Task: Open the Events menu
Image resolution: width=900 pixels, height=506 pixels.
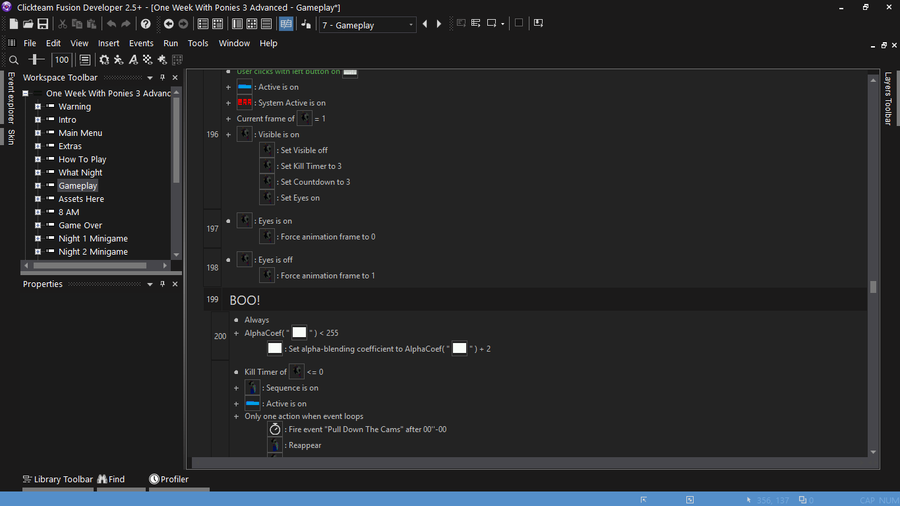Action: (x=141, y=43)
